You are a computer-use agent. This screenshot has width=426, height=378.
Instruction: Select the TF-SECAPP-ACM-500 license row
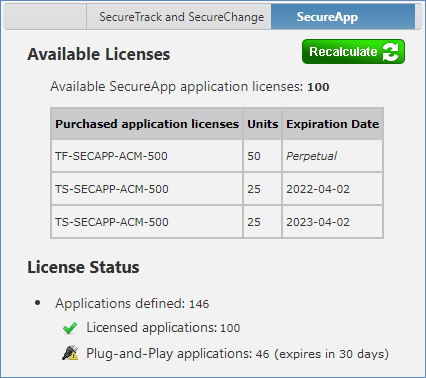(x=217, y=156)
